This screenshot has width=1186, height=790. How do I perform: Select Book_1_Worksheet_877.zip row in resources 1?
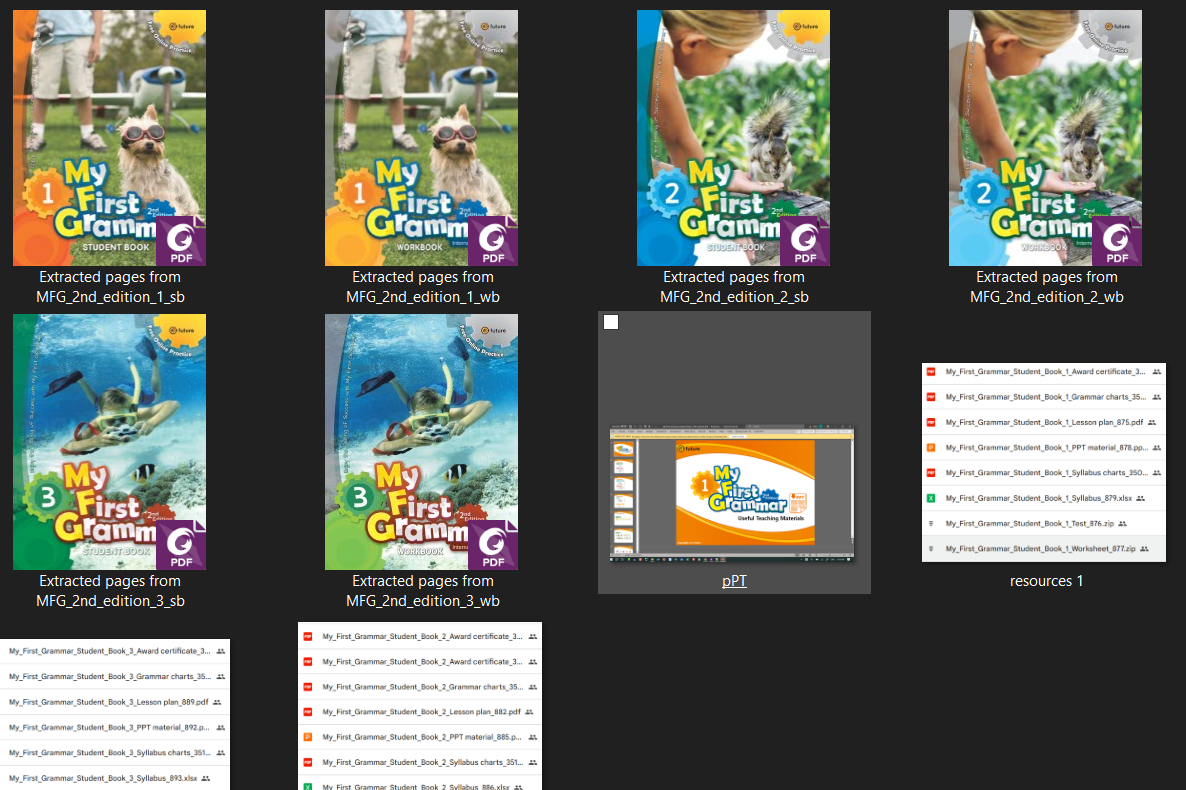1043,549
